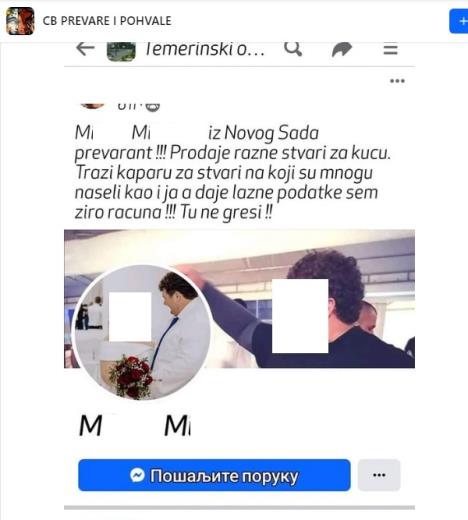The height and width of the screenshot is (520, 468).
Task: Click the partially visible poster avatar
Action: point(93,106)
